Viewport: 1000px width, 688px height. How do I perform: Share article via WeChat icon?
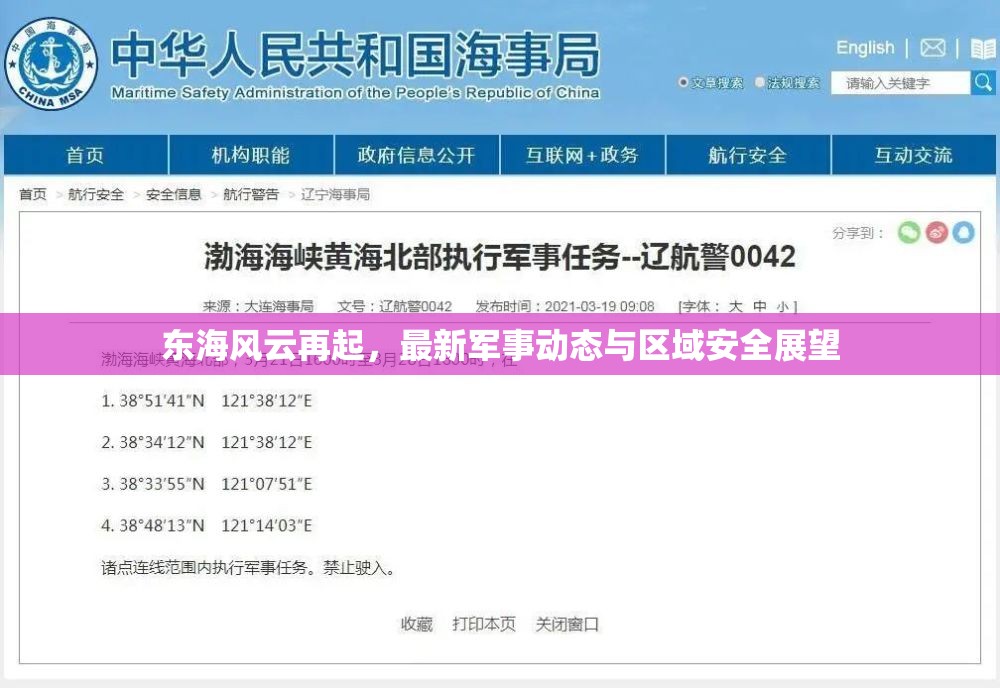pos(909,232)
